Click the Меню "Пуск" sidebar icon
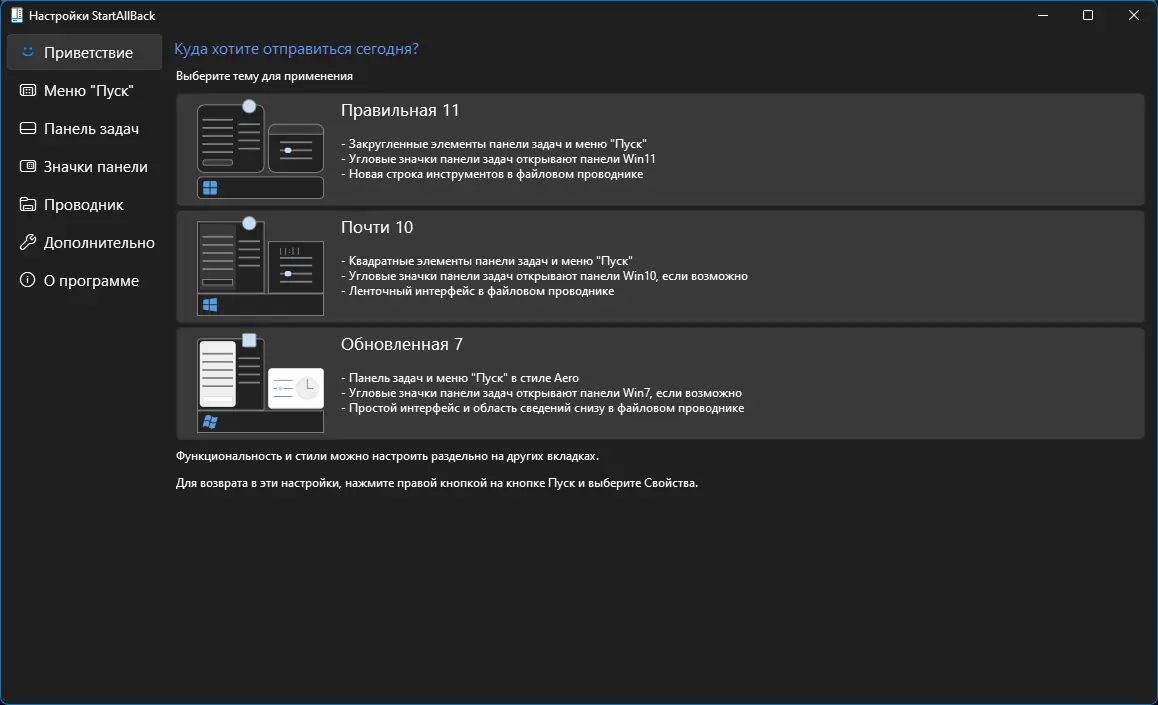The width and height of the screenshot is (1158, 705). (27, 90)
